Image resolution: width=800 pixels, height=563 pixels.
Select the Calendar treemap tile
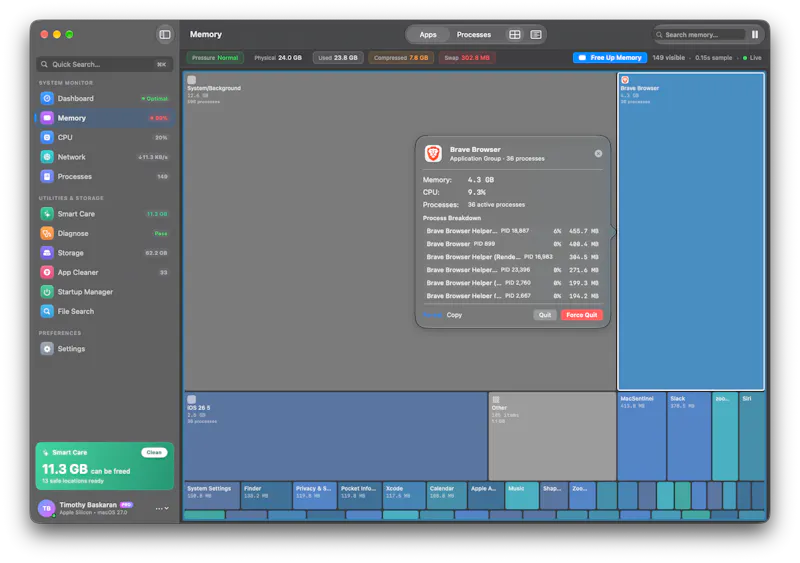pos(447,495)
